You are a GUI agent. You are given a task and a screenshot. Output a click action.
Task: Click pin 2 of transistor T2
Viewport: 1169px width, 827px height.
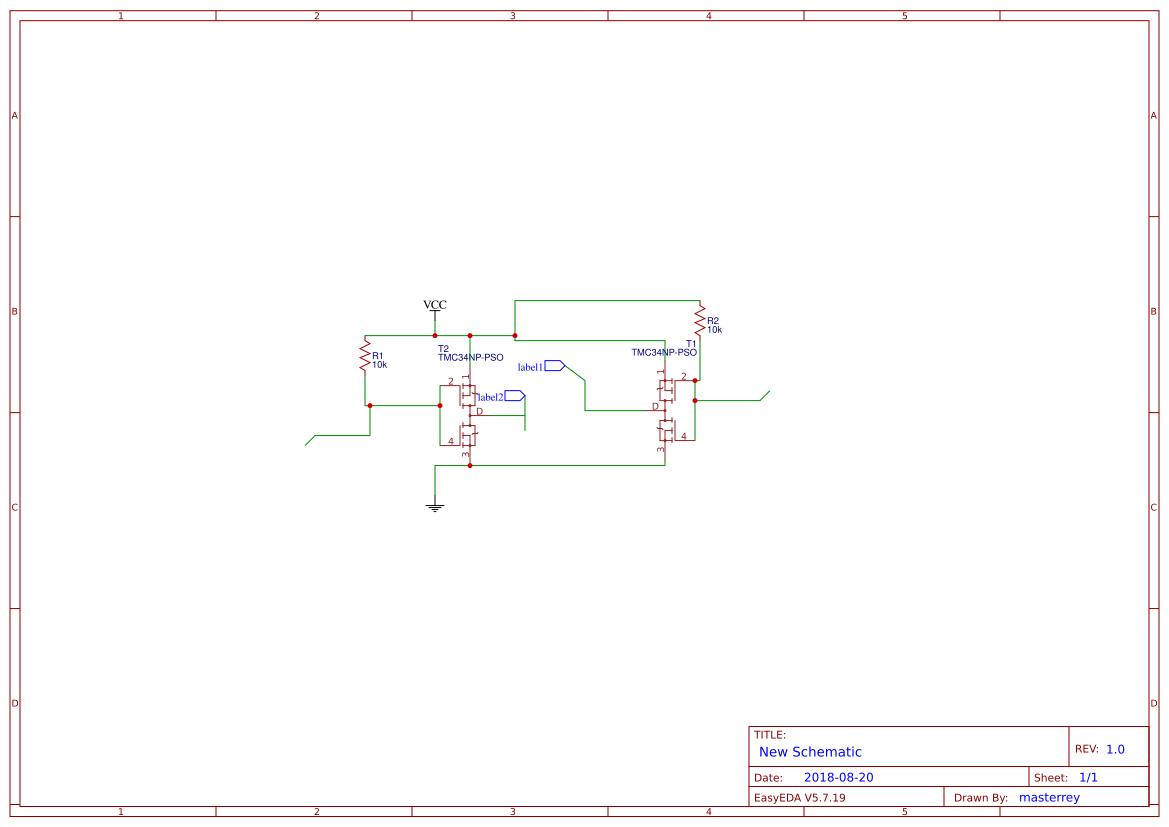450,382
